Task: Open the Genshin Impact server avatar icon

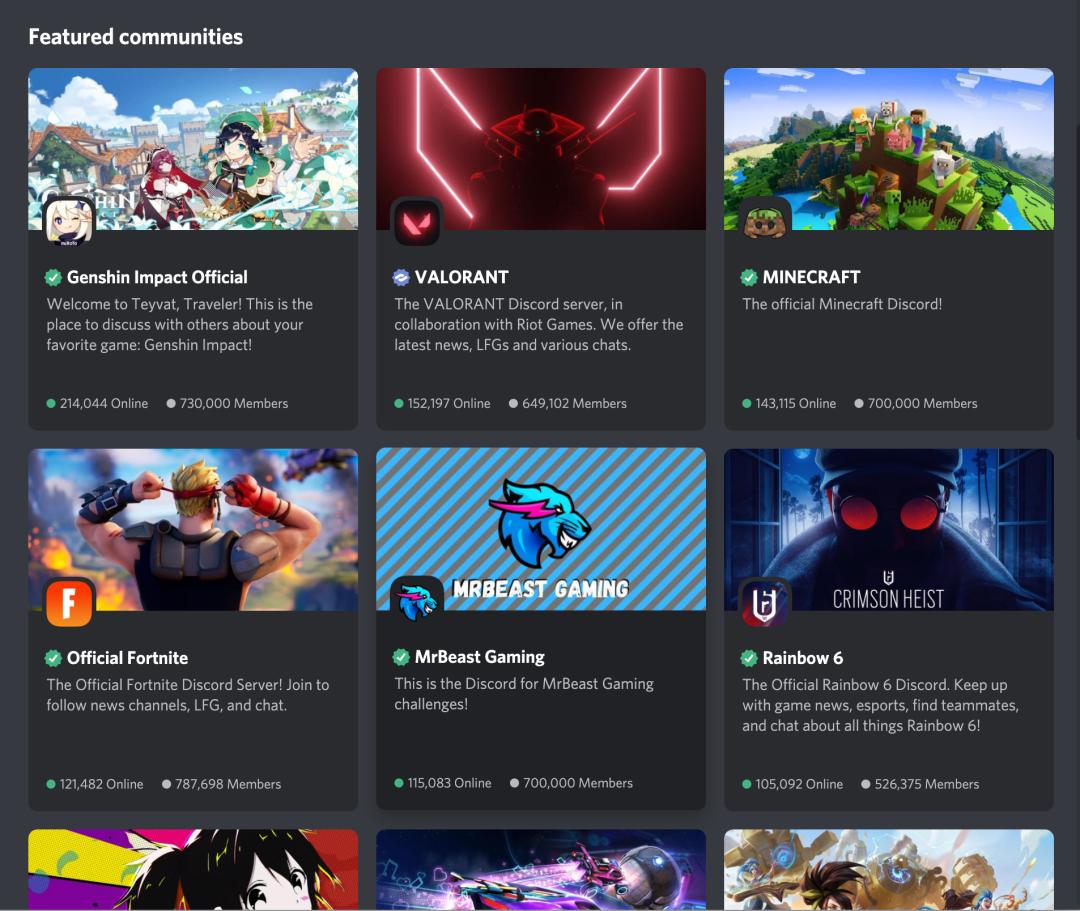Action: 69,221
